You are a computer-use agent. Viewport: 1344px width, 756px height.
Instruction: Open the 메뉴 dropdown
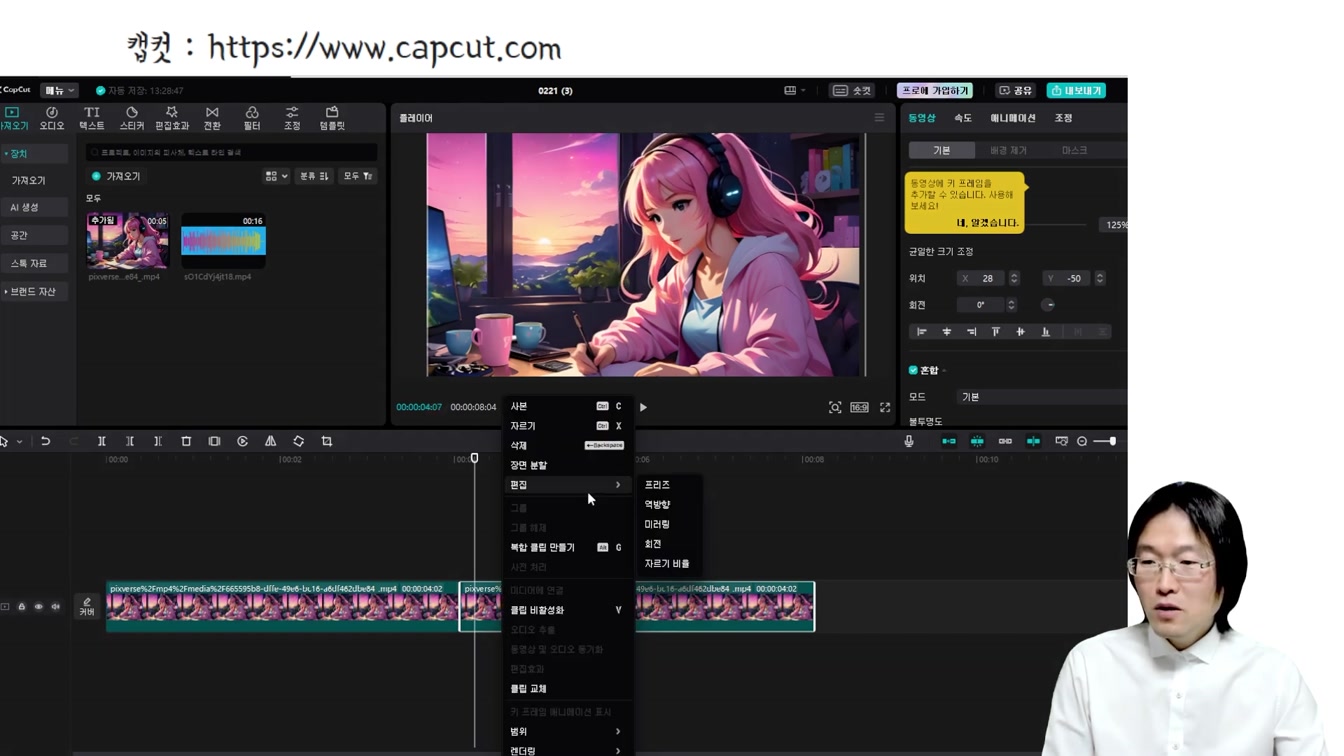[x=59, y=90]
